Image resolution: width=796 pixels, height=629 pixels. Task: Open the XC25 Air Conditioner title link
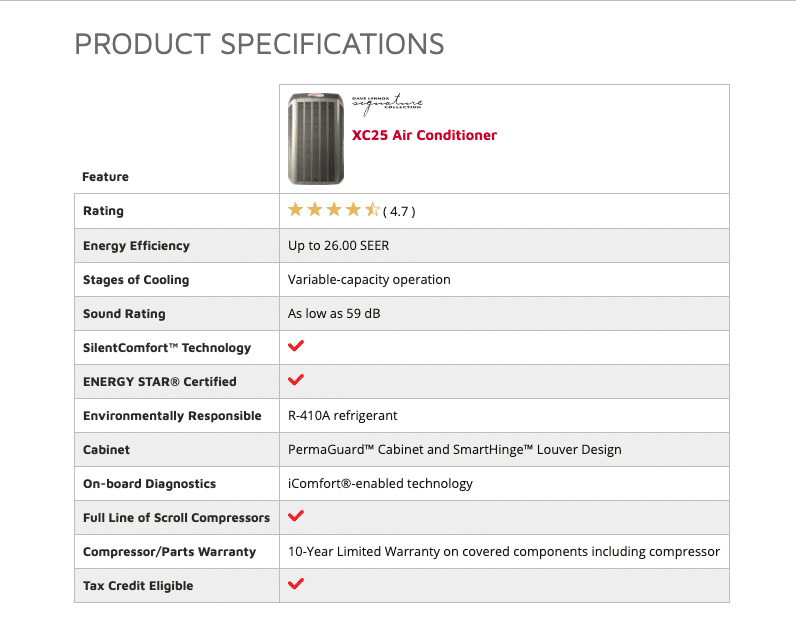point(424,135)
